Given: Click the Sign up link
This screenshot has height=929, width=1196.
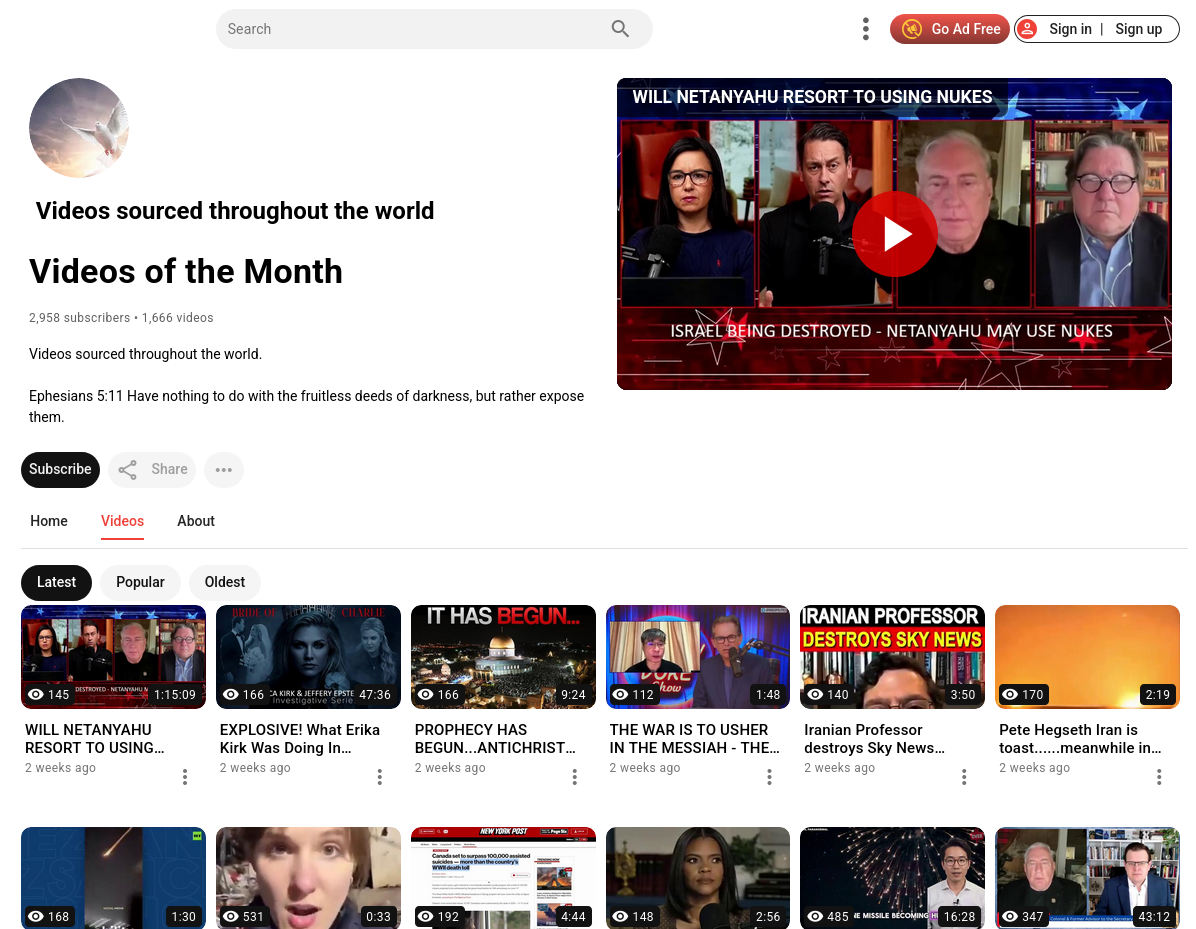Looking at the screenshot, I should point(1138,29).
